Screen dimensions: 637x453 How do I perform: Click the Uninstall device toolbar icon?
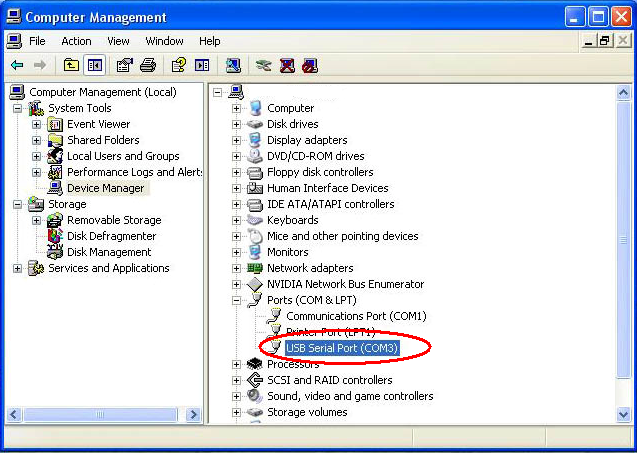[287, 65]
